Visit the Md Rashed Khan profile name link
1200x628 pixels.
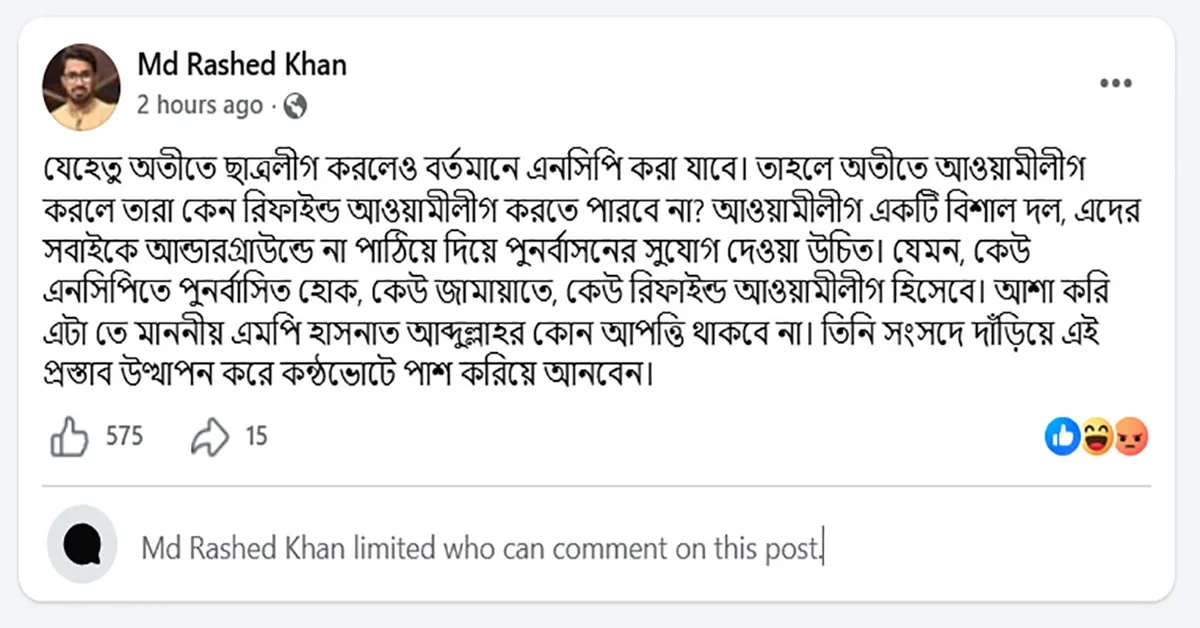242,66
